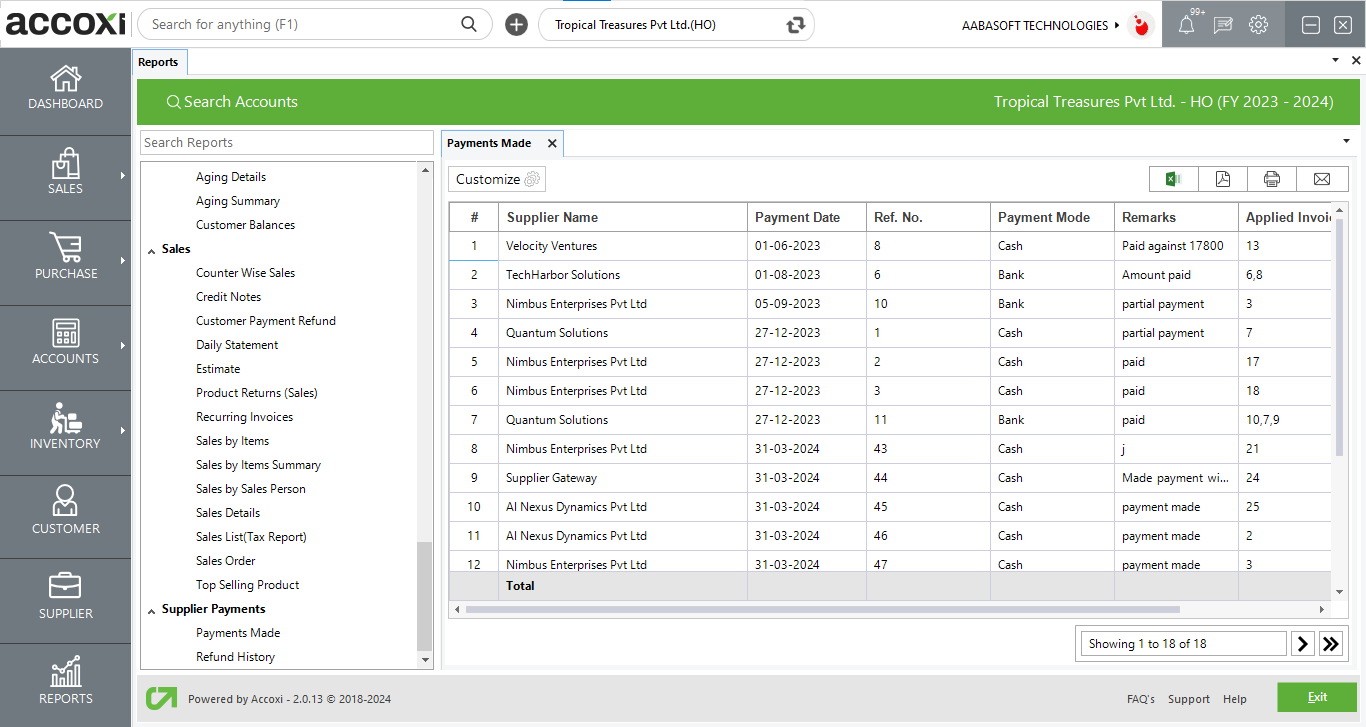Viewport: 1366px width, 727px height.
Task: Click the horizontal table scrollbar
Action: tap(820, 609)
